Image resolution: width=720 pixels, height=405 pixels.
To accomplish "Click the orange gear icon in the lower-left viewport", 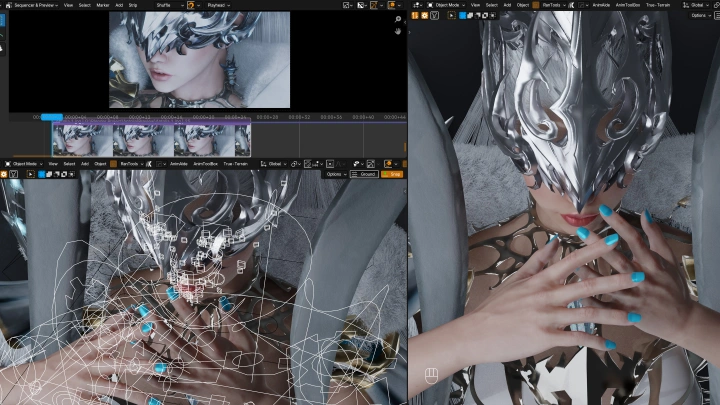I will [4, 174].
